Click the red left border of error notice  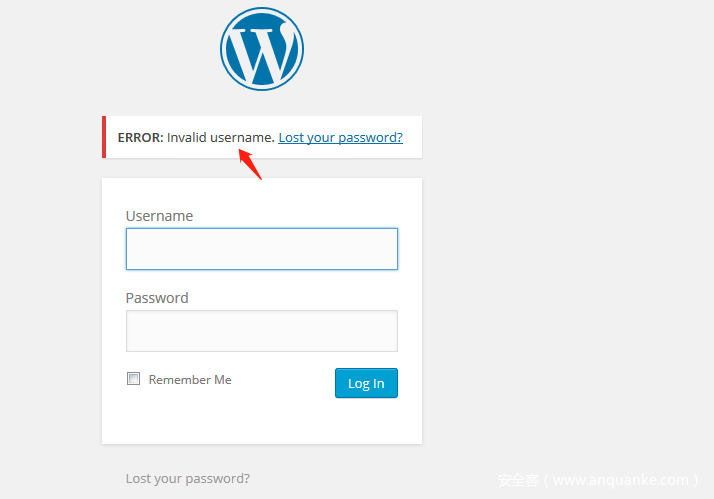pyautogui.click(x=103, y=137)
